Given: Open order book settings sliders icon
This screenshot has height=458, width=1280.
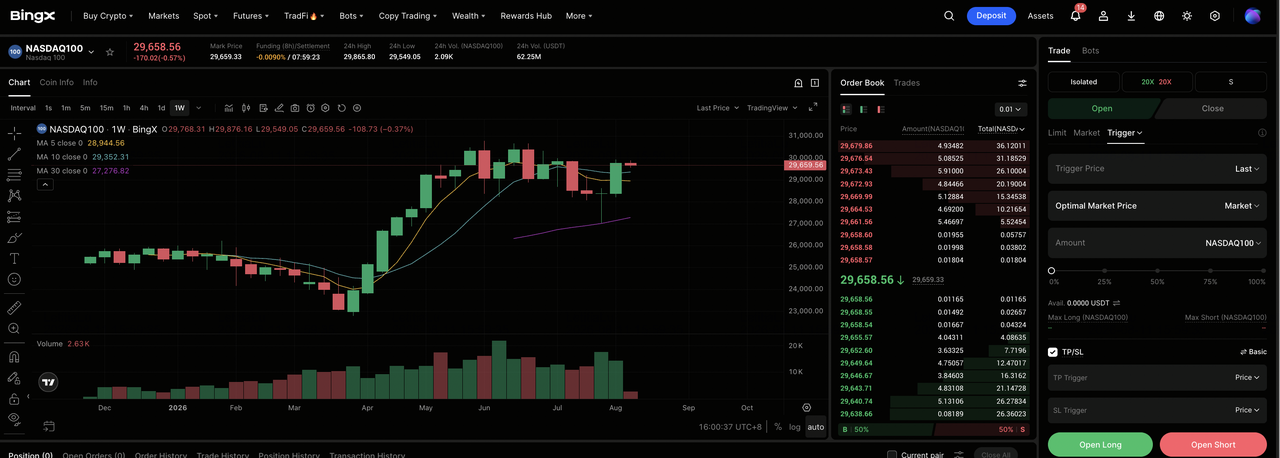Looking at the screenshot, I should 1022,83.
